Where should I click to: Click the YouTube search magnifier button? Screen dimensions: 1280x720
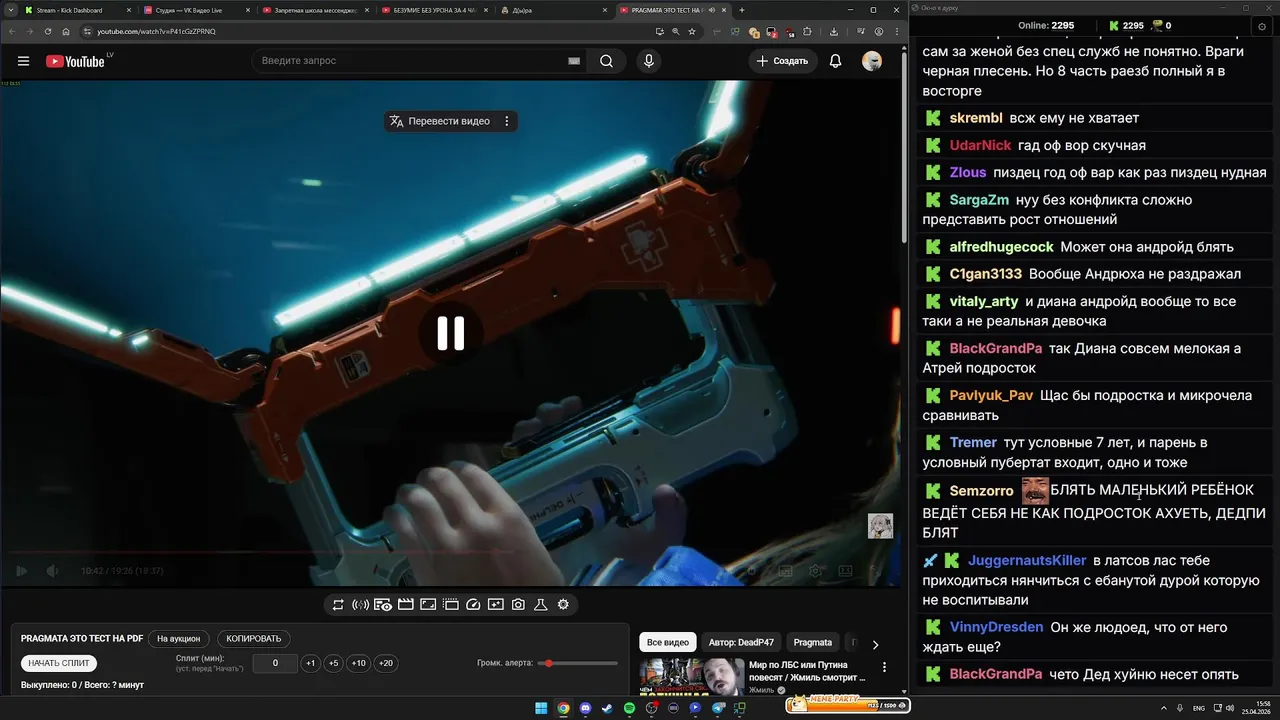(x=606, y=61)
